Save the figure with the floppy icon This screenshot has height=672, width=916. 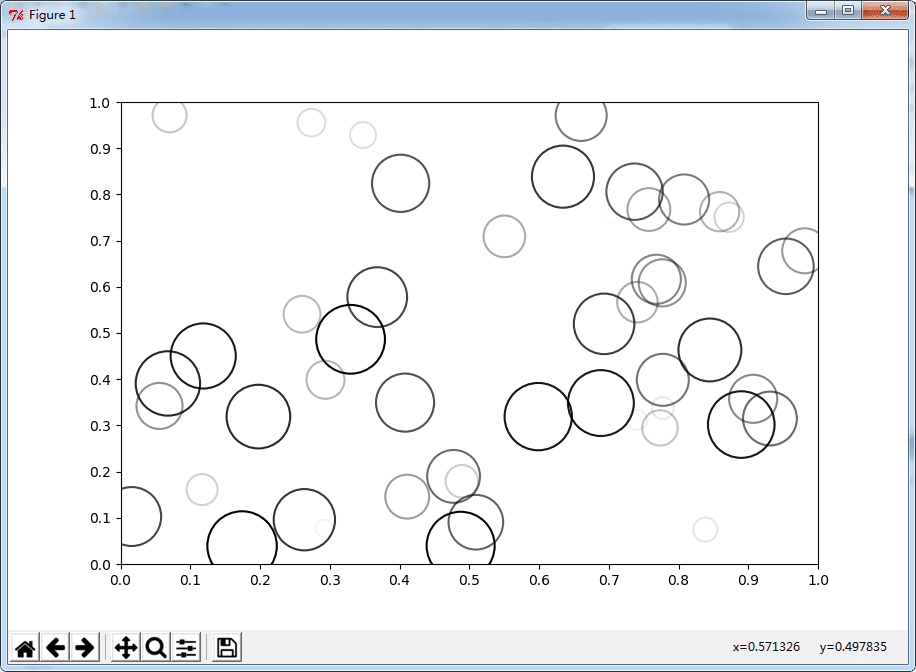coord(227,647)
